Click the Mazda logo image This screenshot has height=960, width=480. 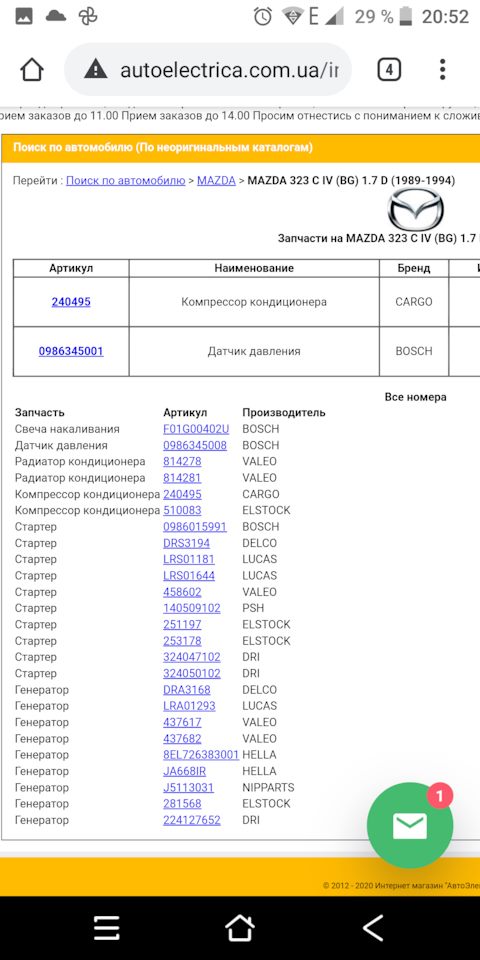[416, 210]
